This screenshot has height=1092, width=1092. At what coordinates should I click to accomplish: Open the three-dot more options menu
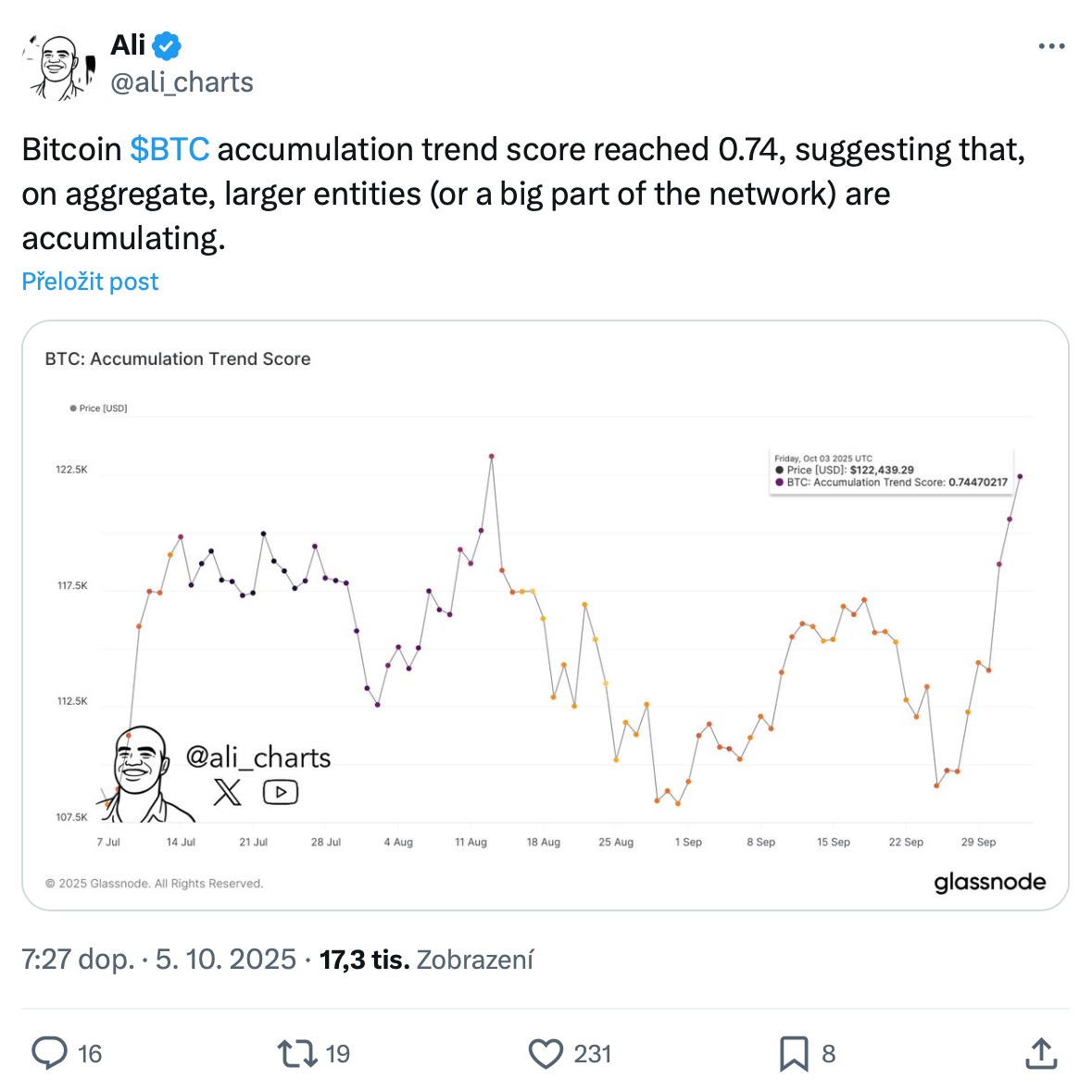(1051, 46)
